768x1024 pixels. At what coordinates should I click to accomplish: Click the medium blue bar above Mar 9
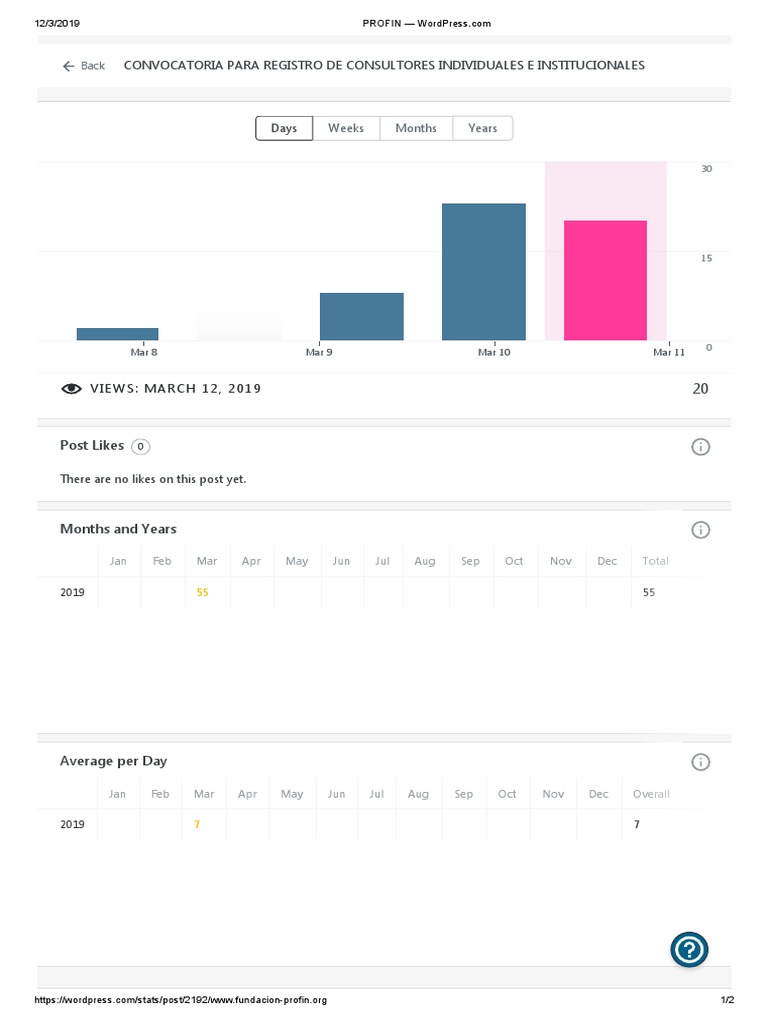click(361, 316)
